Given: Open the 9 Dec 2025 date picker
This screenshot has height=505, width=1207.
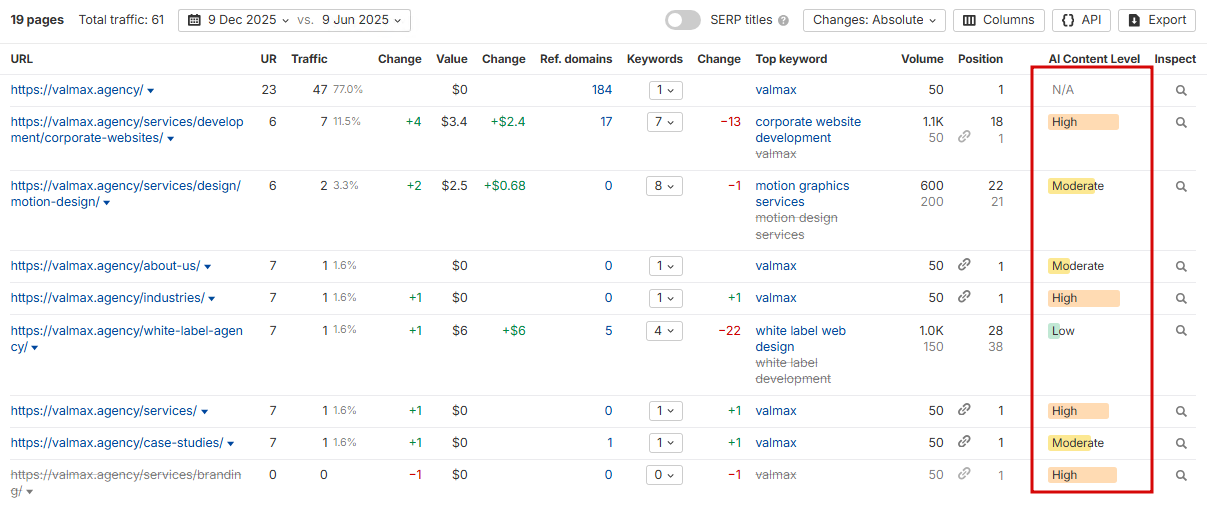Looking at the screenshot, I should click(237, 20).
